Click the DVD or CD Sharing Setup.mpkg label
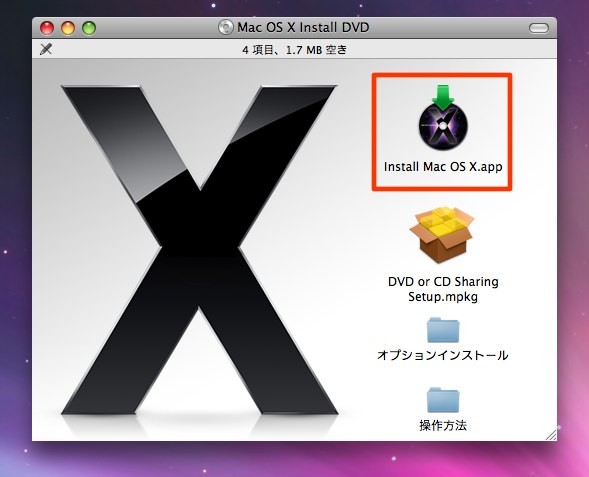 click(443, 289)
